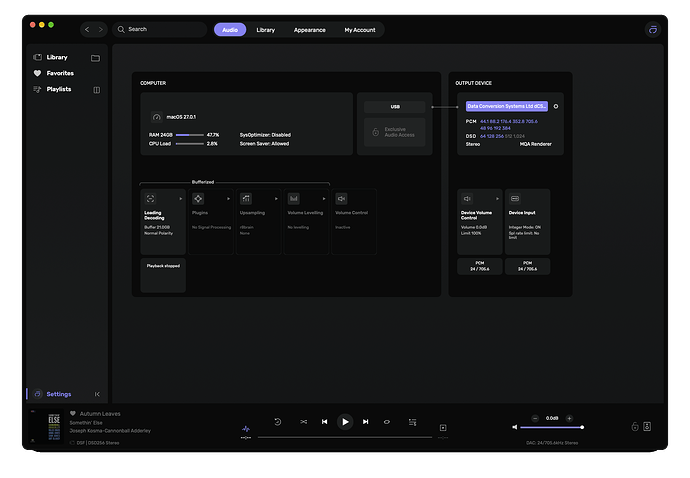This screenshot has width=690, height=478.
Task: Click the Search field
Action: [x=160, y=29]
